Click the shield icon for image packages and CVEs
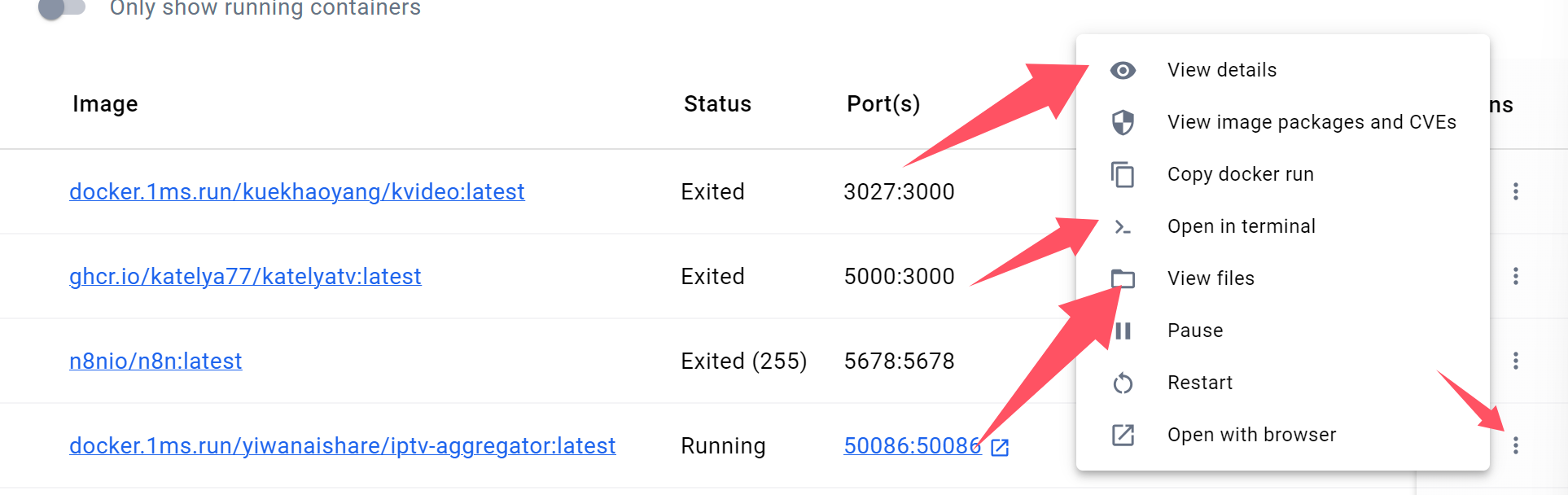Viewport: 1568px width, 495px height. click(x=1123, y=123)
